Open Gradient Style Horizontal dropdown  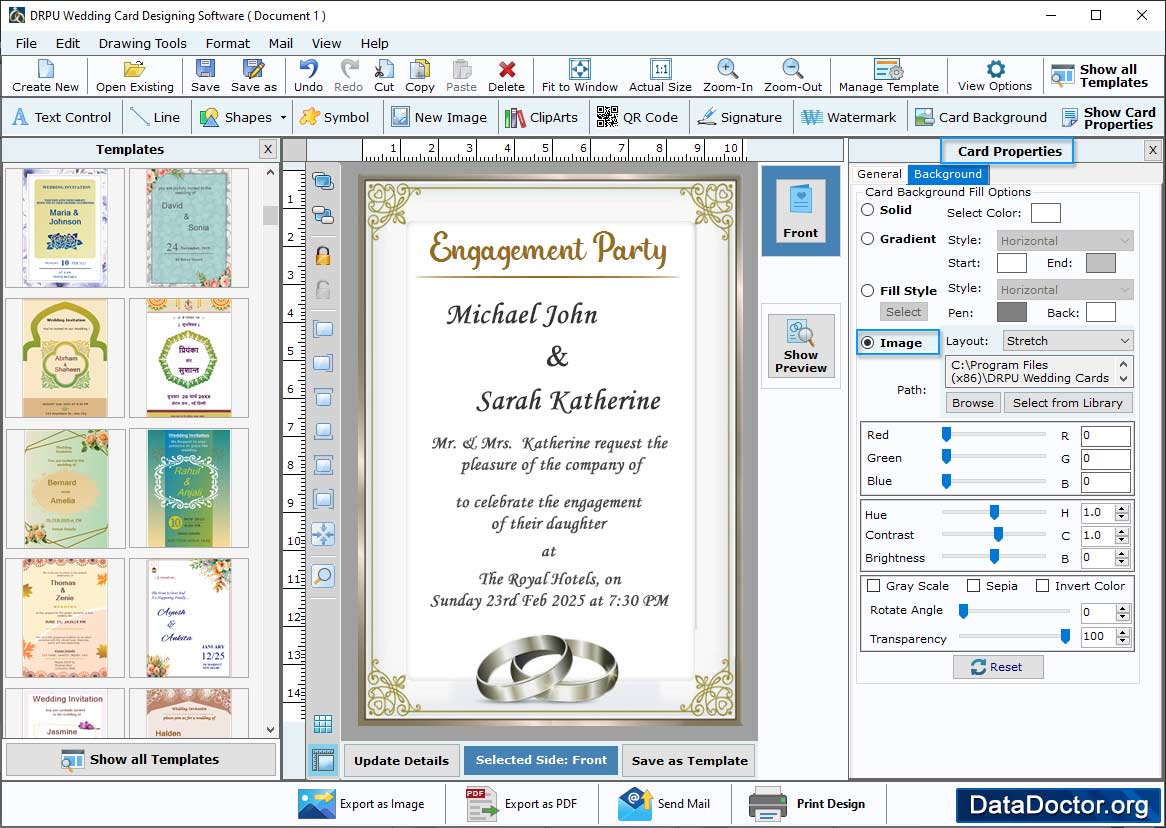point(1064,240)
